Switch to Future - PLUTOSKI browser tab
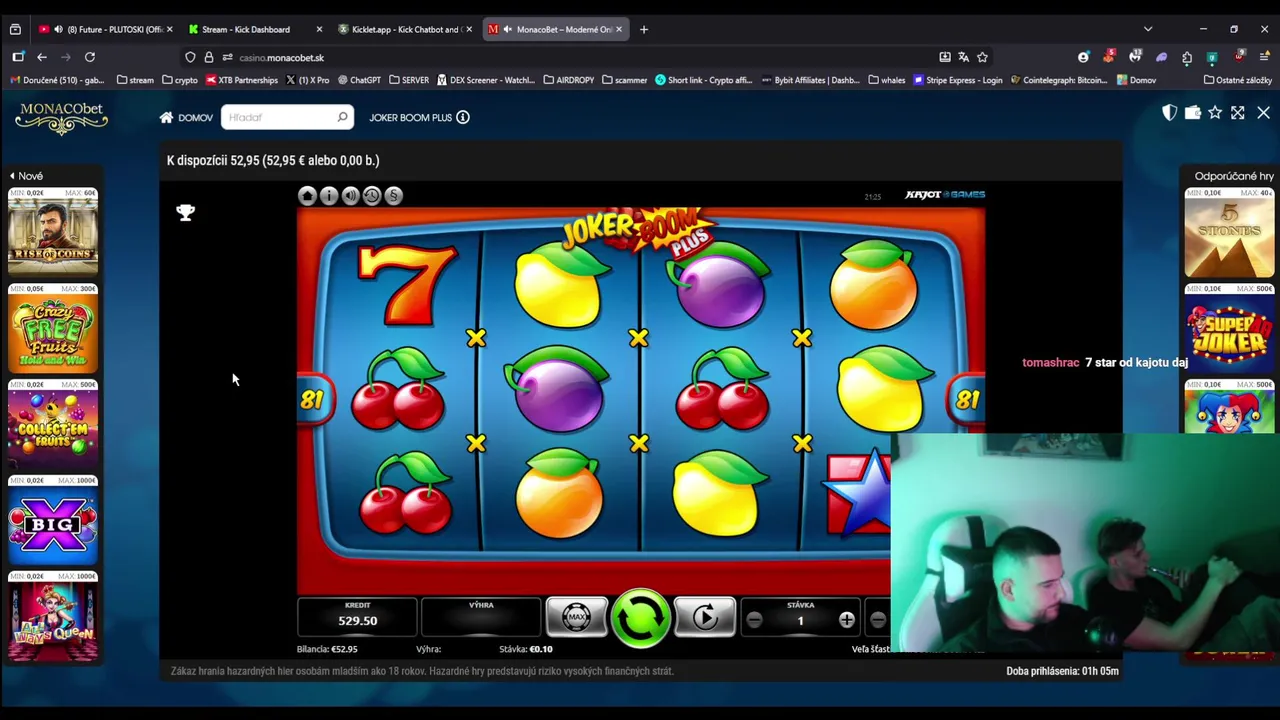 point(105,29)
